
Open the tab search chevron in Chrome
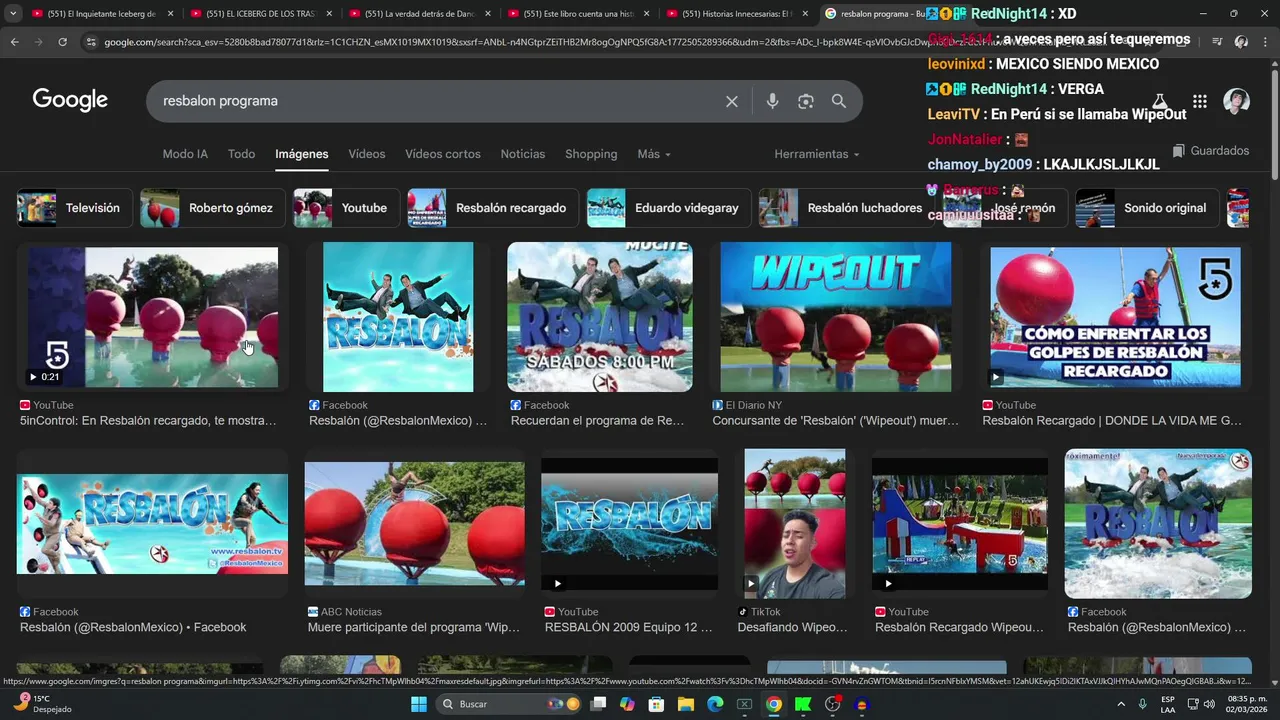pyautogui.click(x=12, y=14)
